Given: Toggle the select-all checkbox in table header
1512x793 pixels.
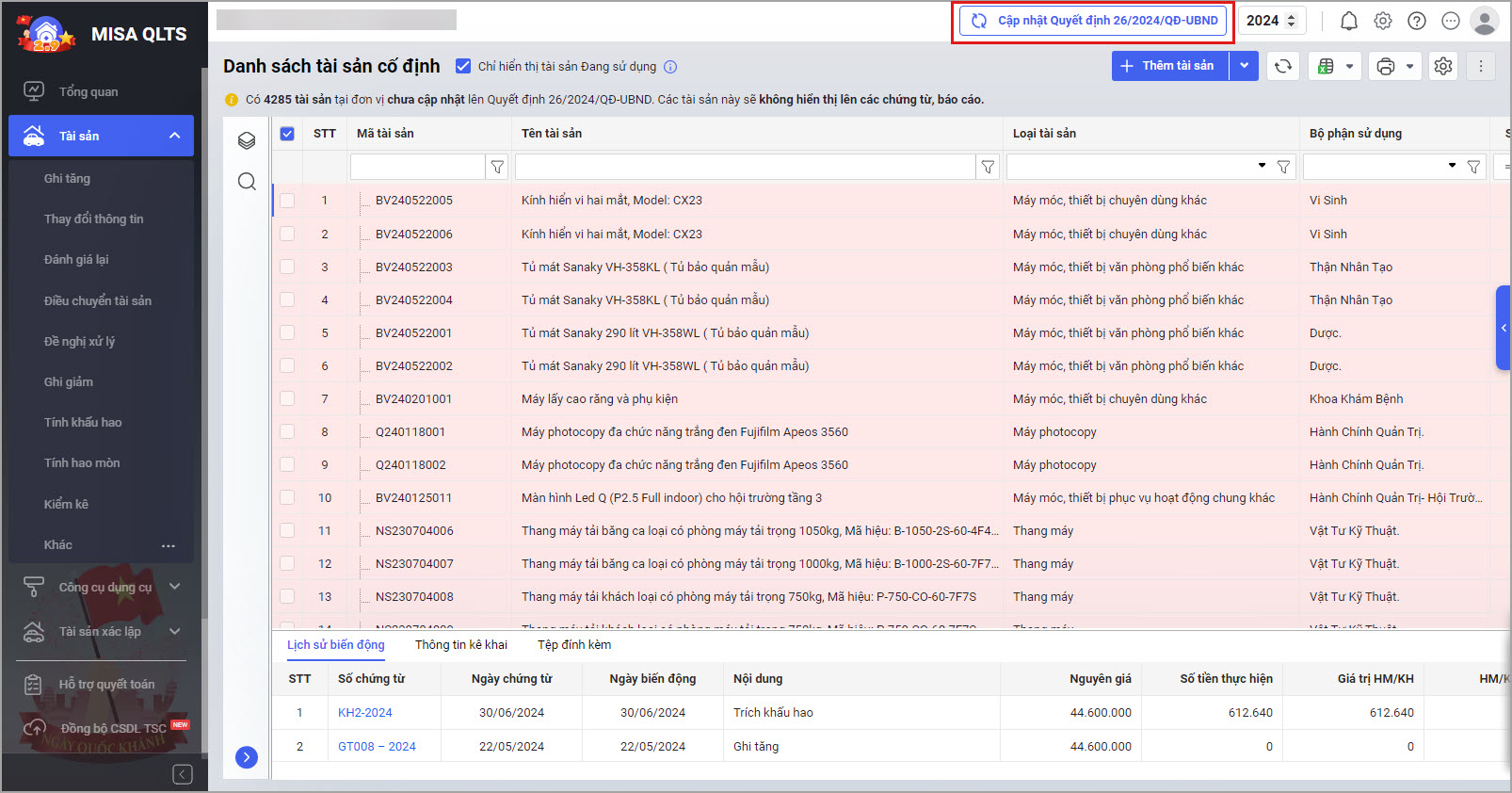Looking at the screenshot, I should pos(287,134).
